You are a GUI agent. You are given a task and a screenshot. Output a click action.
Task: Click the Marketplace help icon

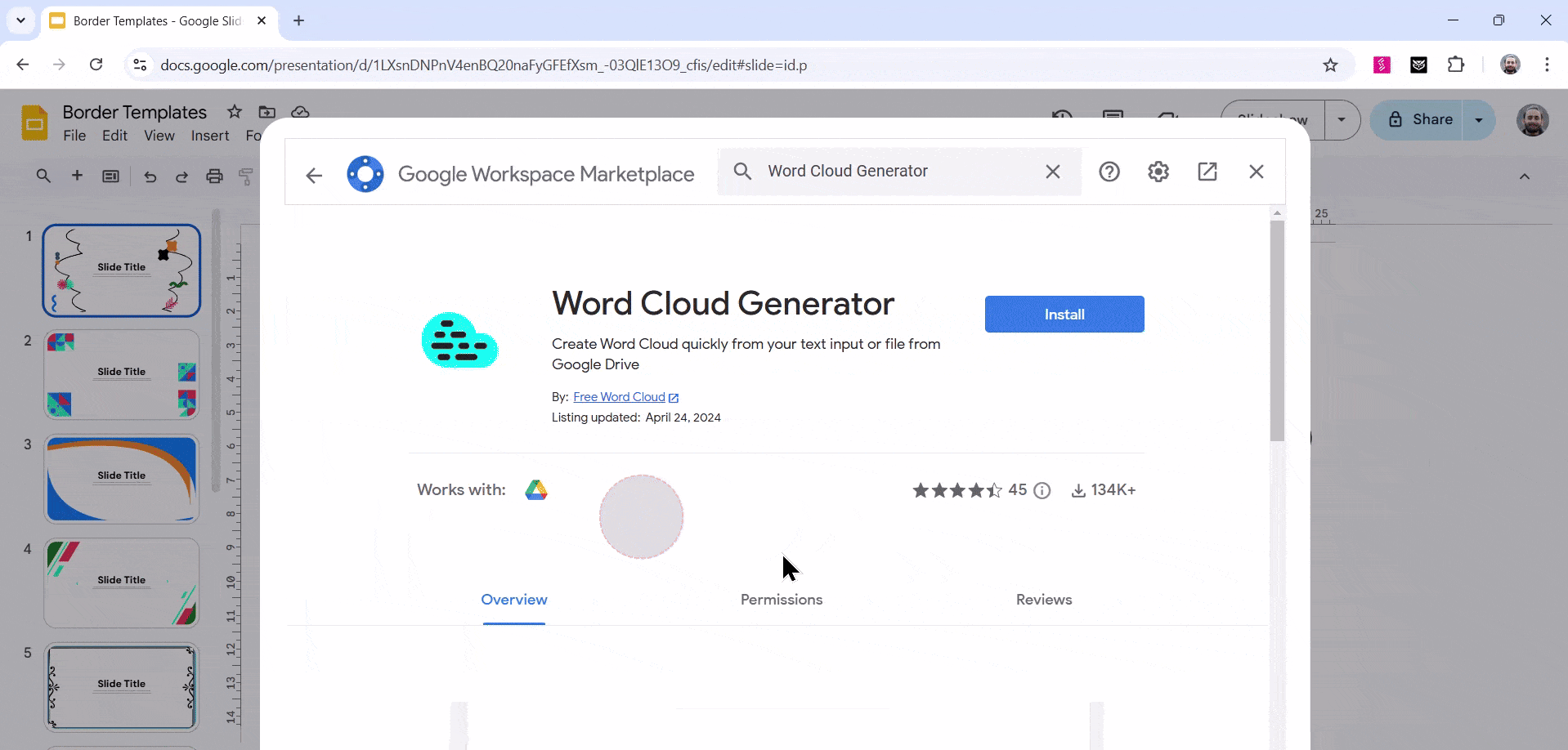coord(1109,171)
